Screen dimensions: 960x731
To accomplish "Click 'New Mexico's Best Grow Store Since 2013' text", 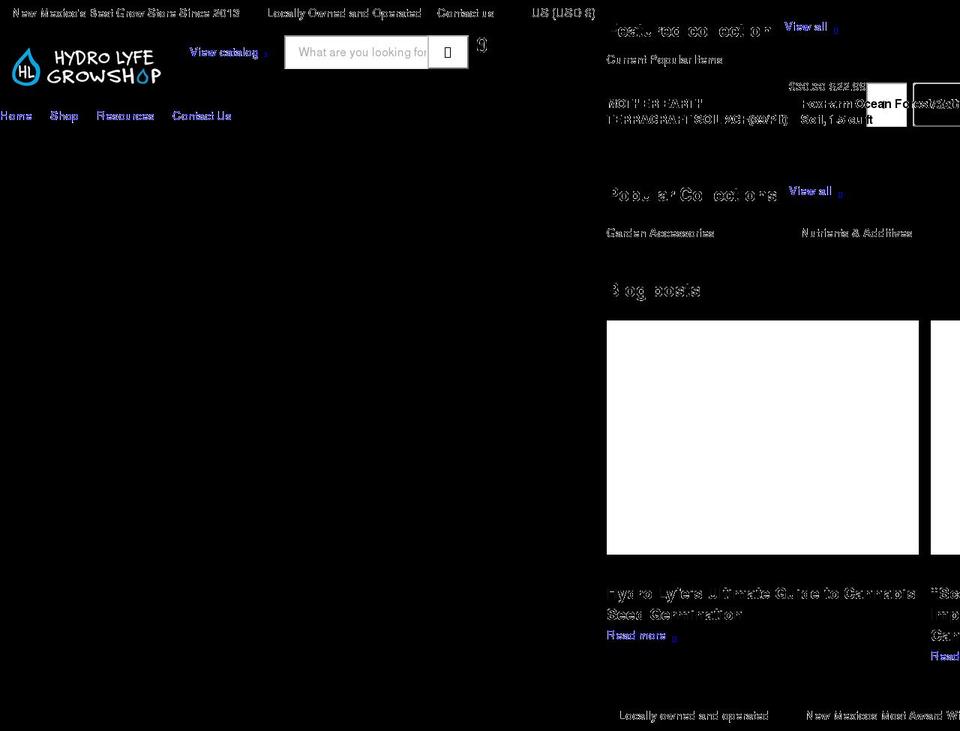I will (x=126, y=13).
